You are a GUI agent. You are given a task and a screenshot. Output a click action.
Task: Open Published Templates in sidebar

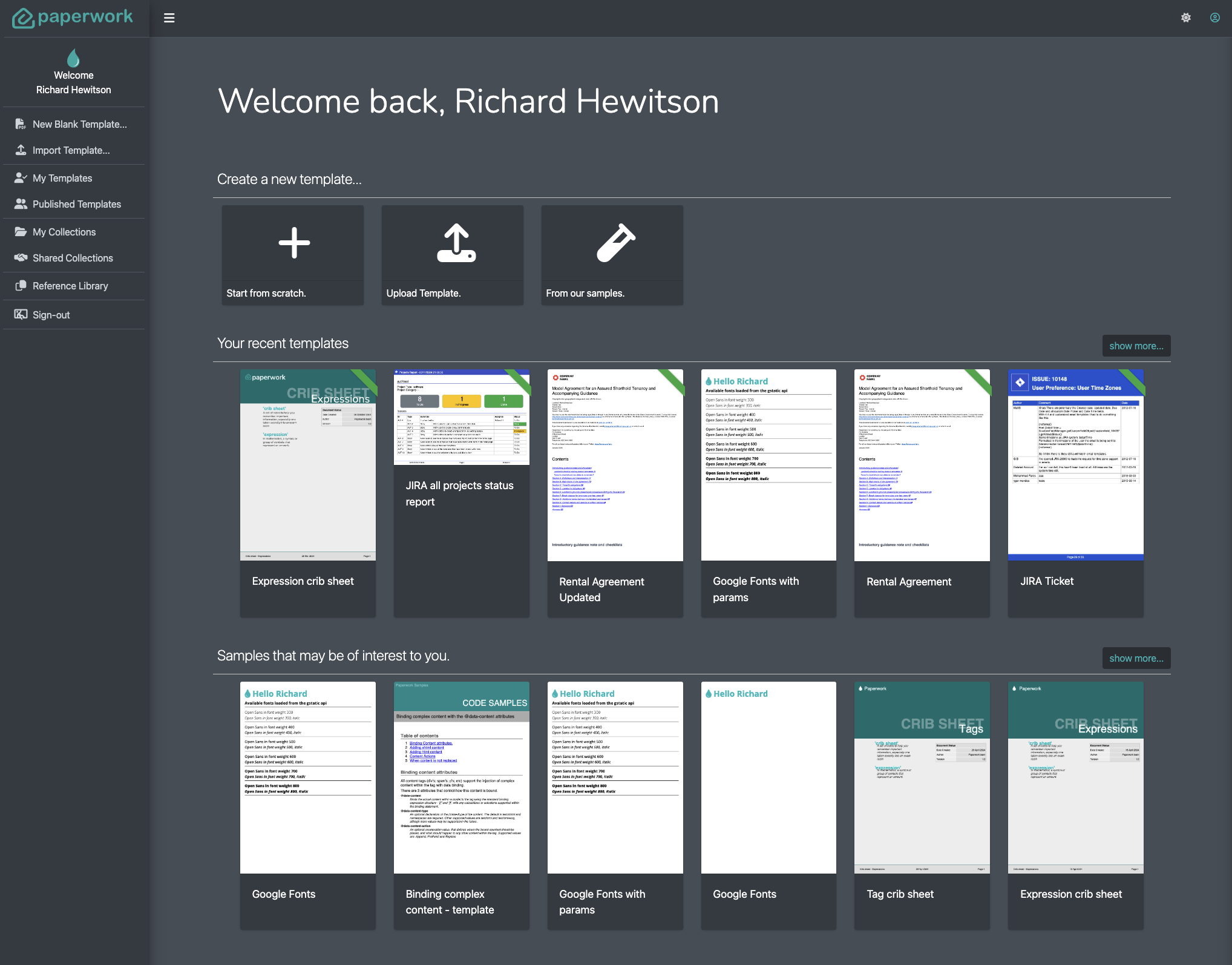[x=77, y=204]
